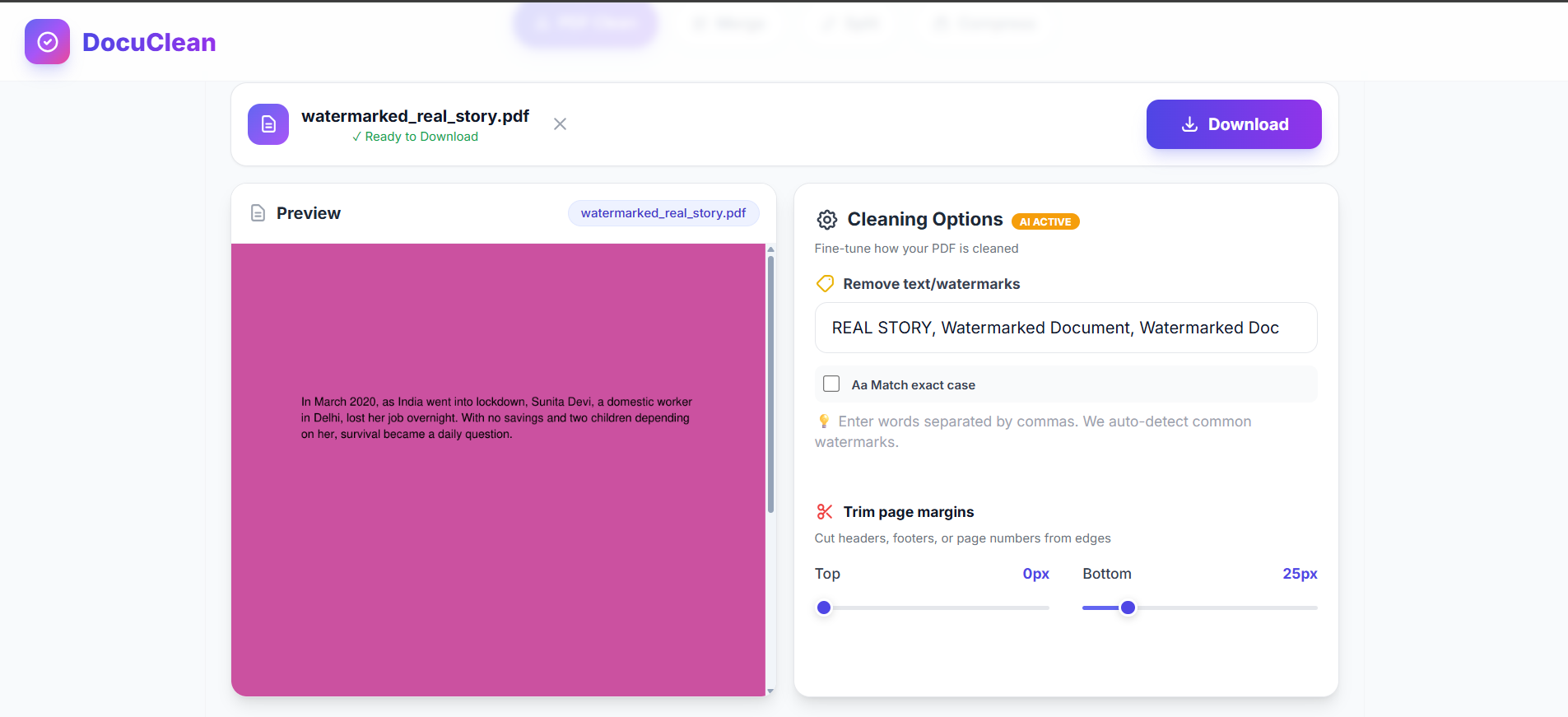Click the scissors icon next to Trim page margins

pyautogui.click(x=825, y=512)
